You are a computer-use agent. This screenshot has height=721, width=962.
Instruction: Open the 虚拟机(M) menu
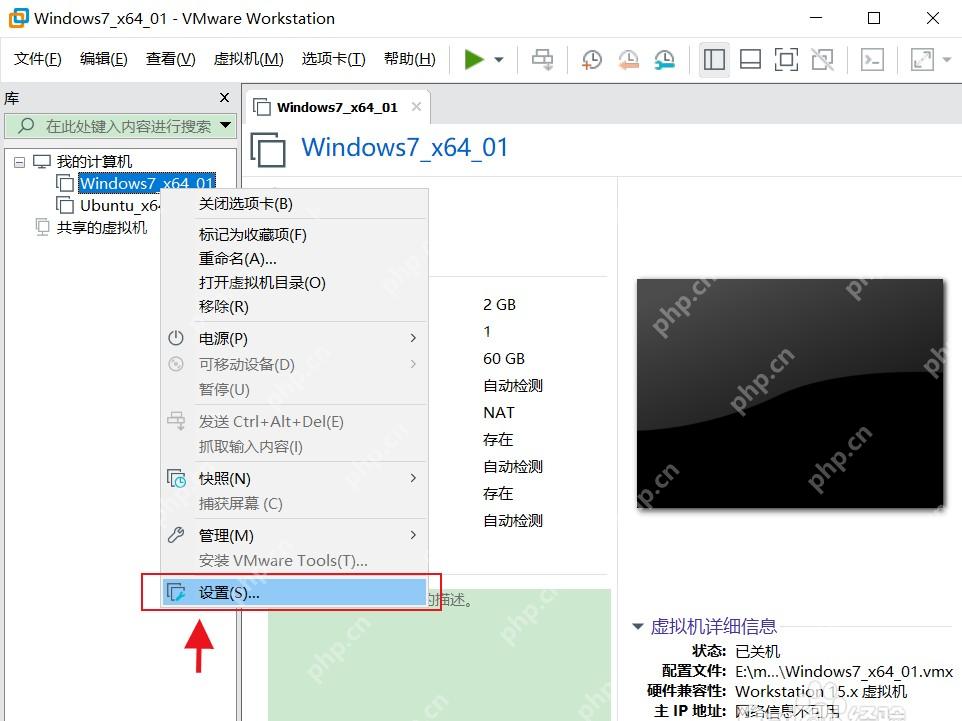(248, 59)
